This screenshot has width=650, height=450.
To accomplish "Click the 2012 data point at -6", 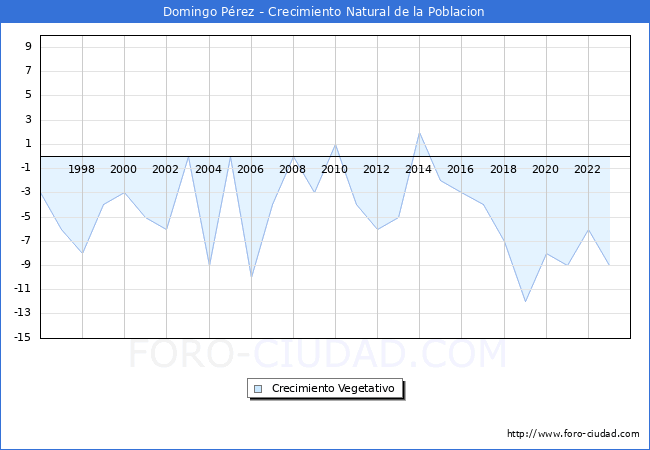I will (377, 229).
